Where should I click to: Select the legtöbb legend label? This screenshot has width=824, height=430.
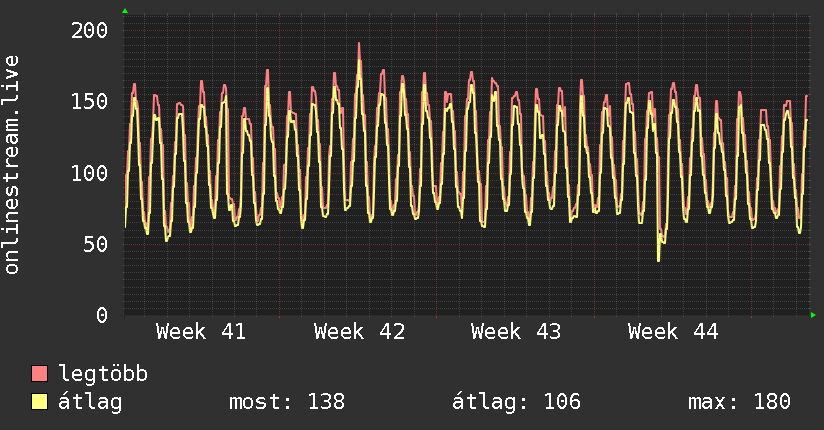(103, 374)
